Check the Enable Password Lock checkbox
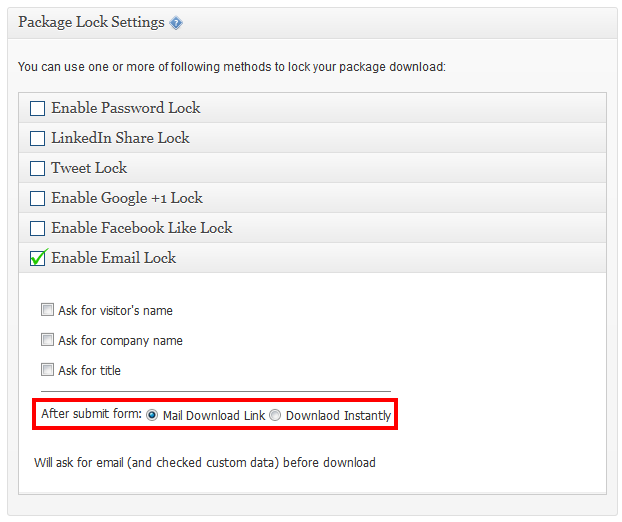The height and width of the screenshot is (522, 622). click(x=37, y=108)
